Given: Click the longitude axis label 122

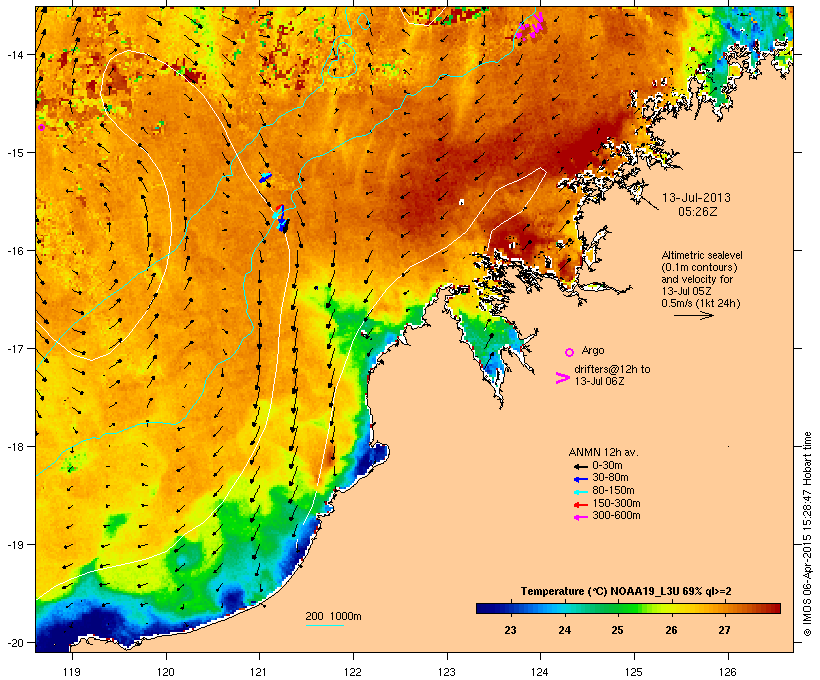Looking at the screenshot, I should click(353, 672).
